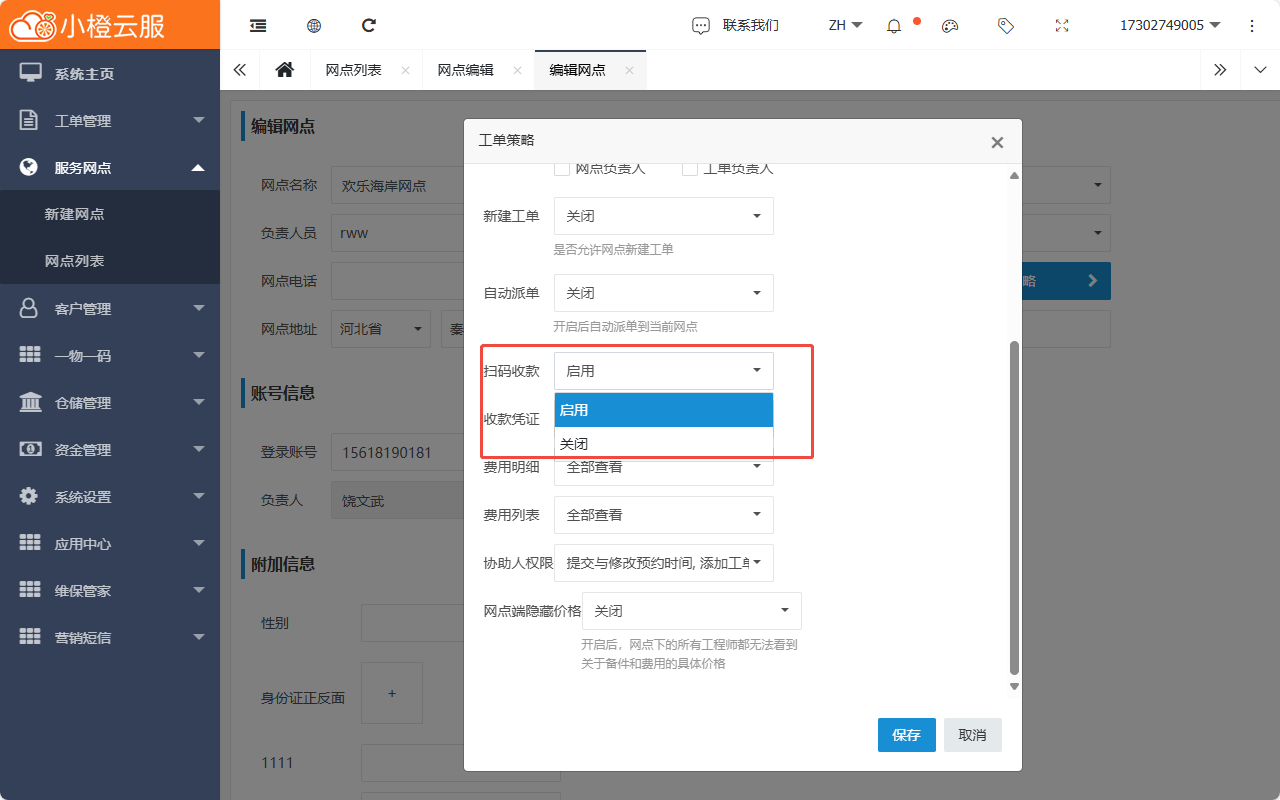Open the 自动派单 dropdown
Viewport: 1280px width, 800px height.
[663, 293]
